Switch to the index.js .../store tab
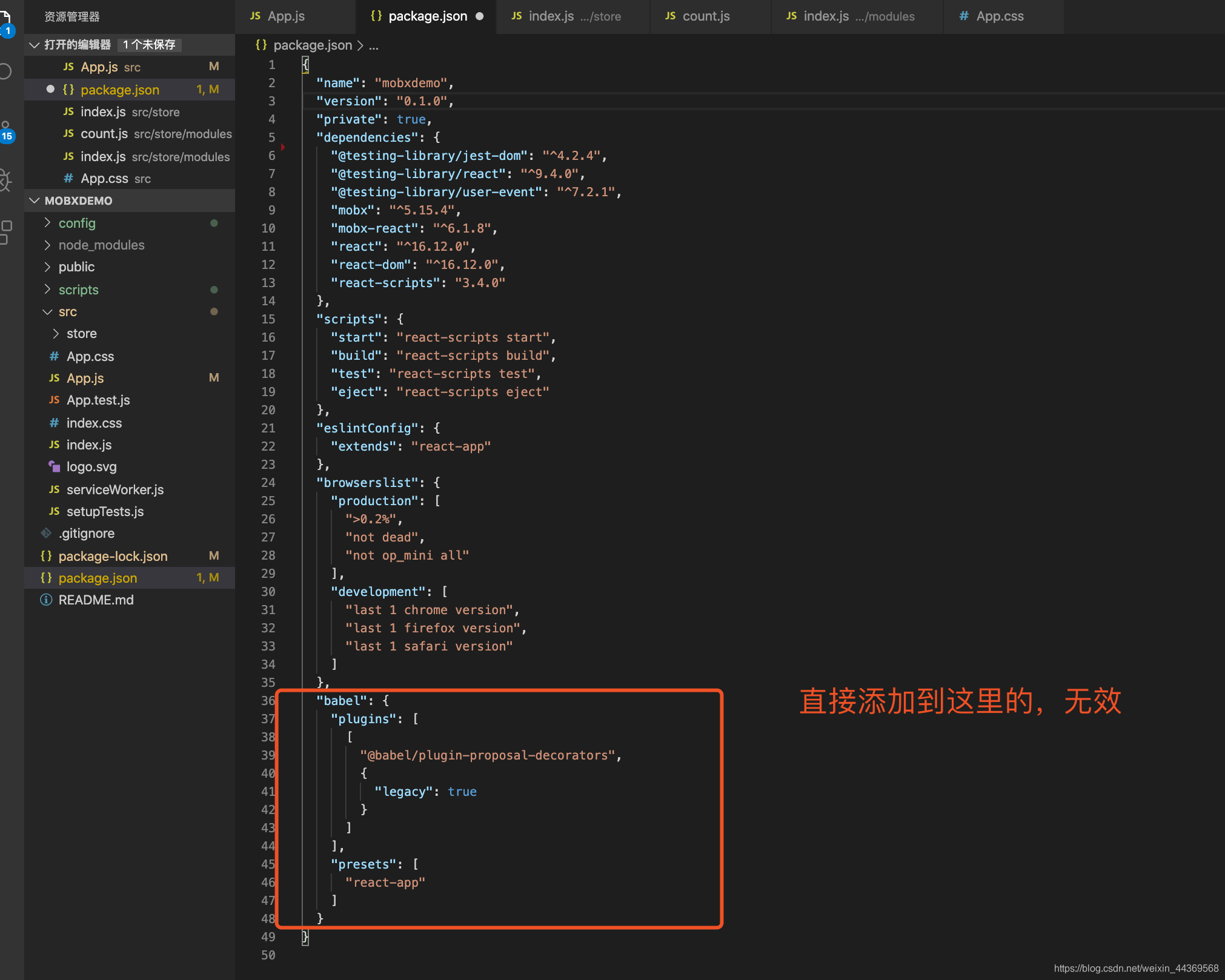The width and height of the screenshot is (1225, 980). coord(573,16)
